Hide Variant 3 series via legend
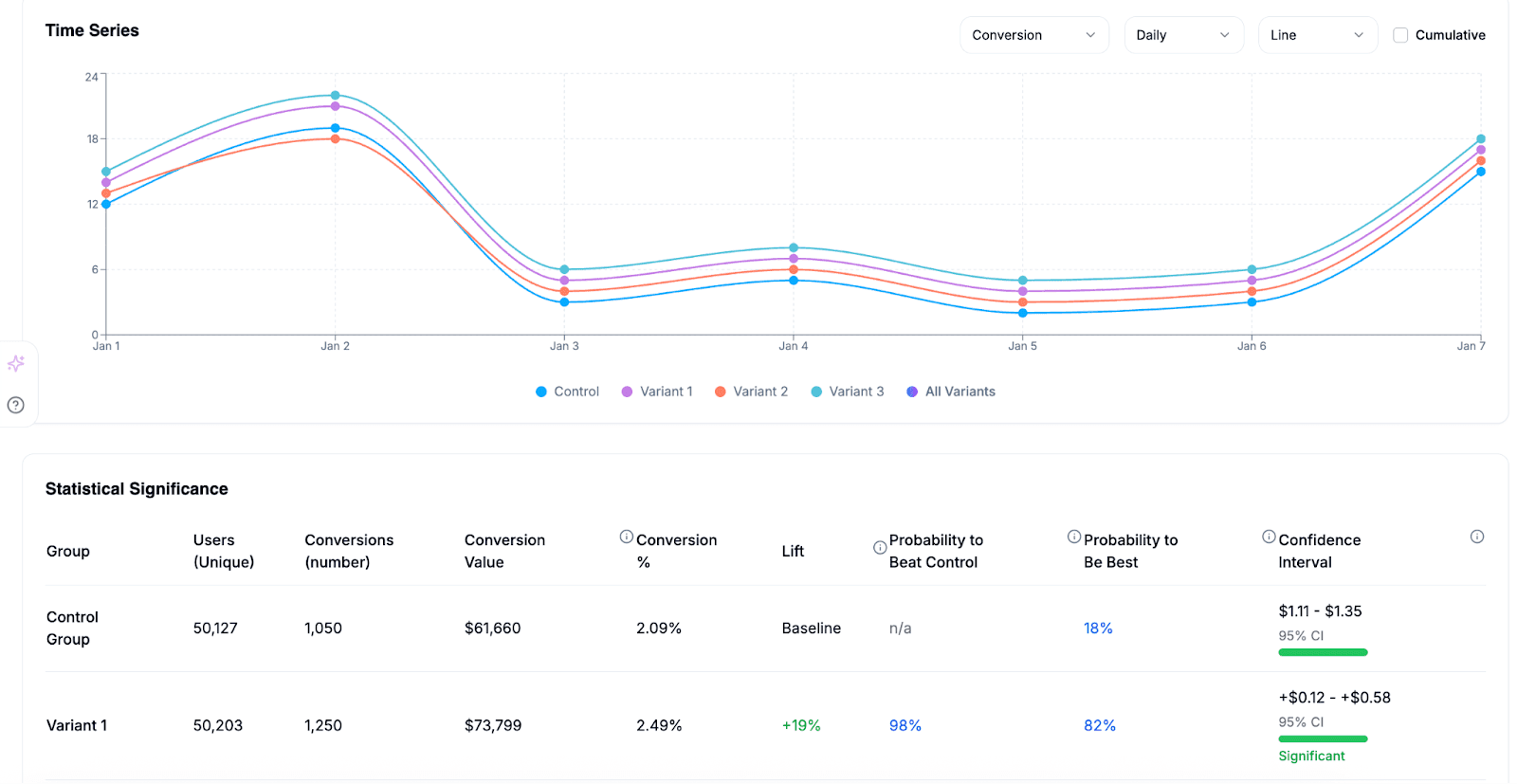This screenshot has height=784, width=1517. coord(847,392)
